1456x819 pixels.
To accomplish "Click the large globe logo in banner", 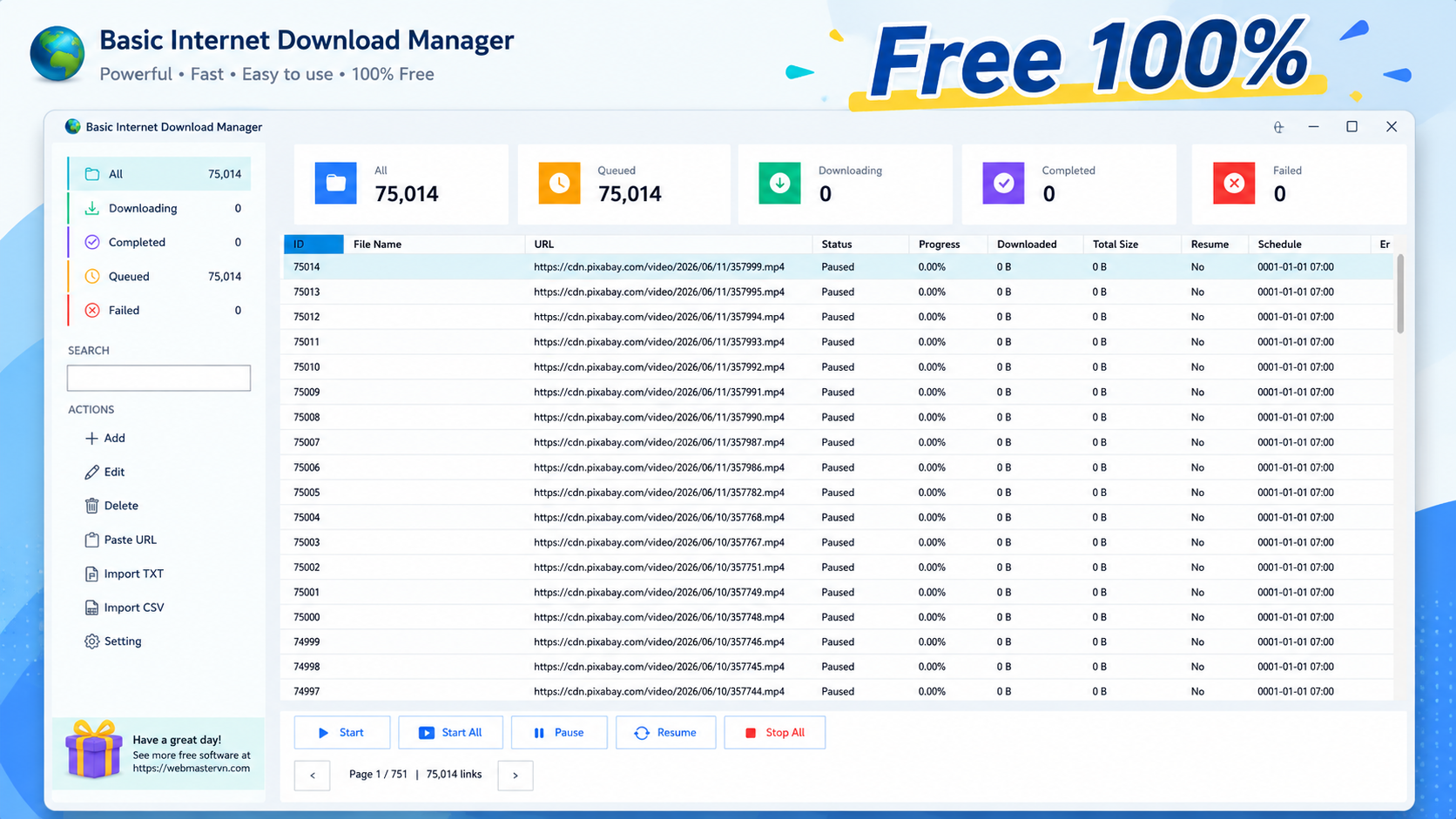I will point(57,54).
